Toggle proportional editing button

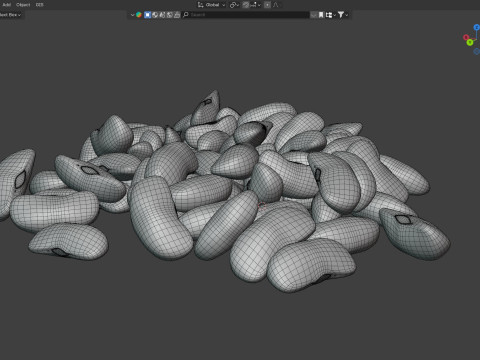[x=267, y=5]
